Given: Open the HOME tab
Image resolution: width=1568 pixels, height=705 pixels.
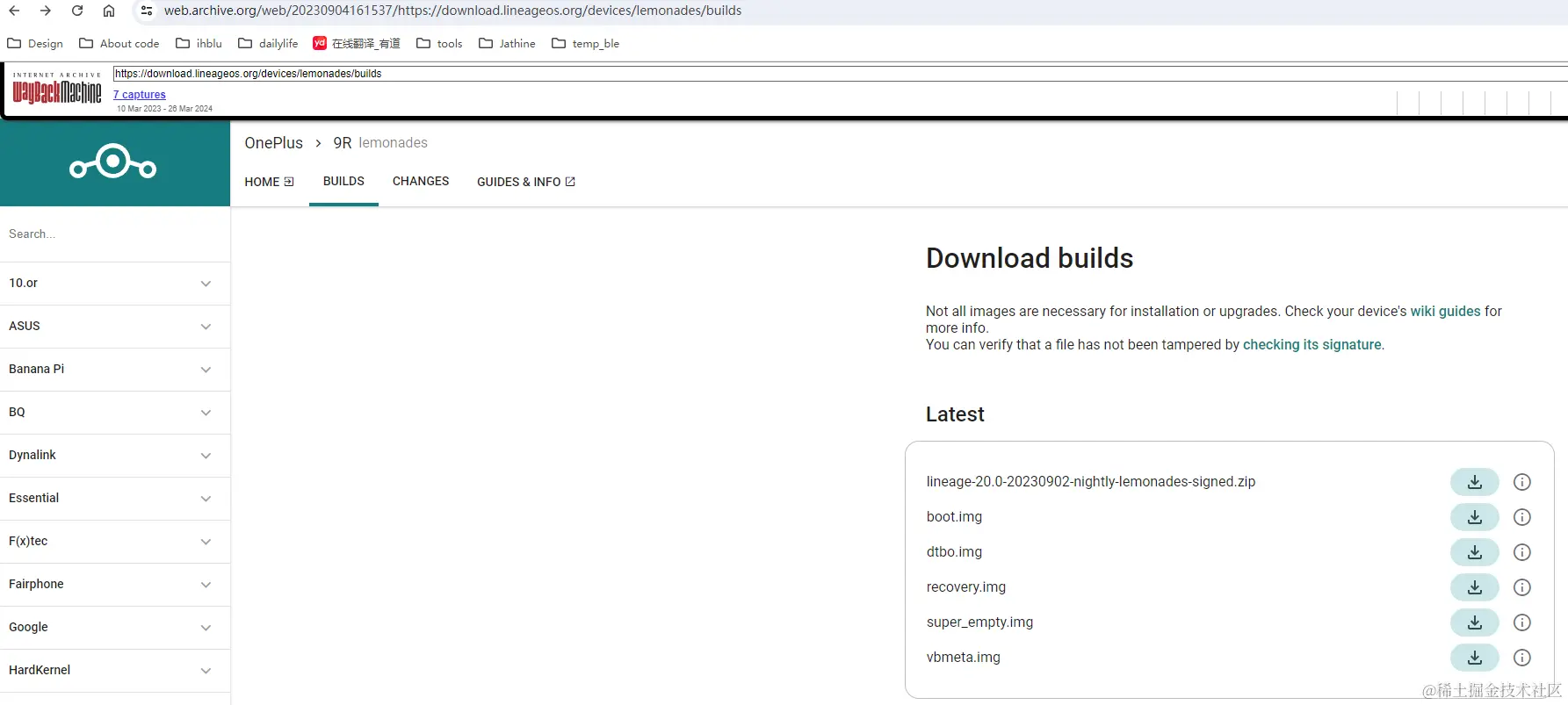Looking at the screenshot, I should [x=269, y=182].
